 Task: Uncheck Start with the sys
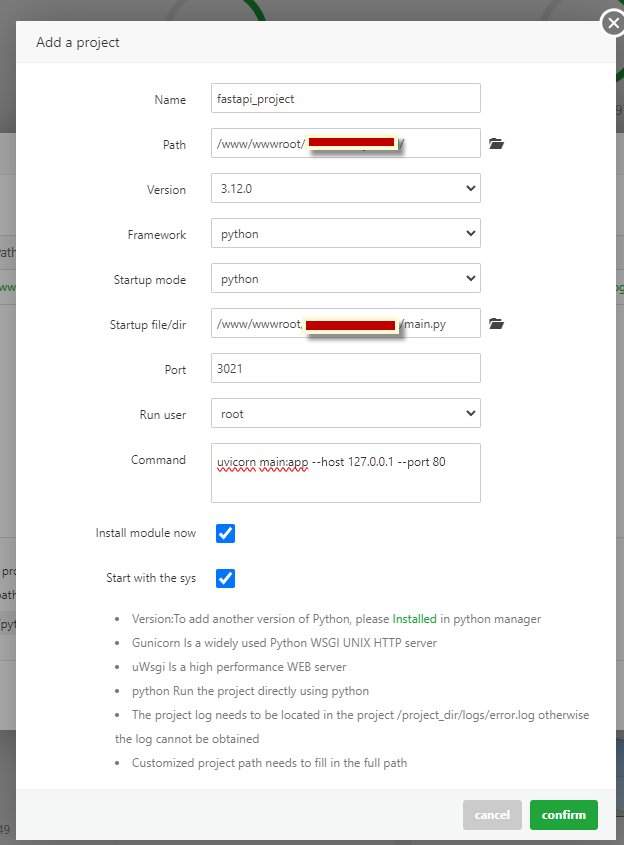coord(226,578)
